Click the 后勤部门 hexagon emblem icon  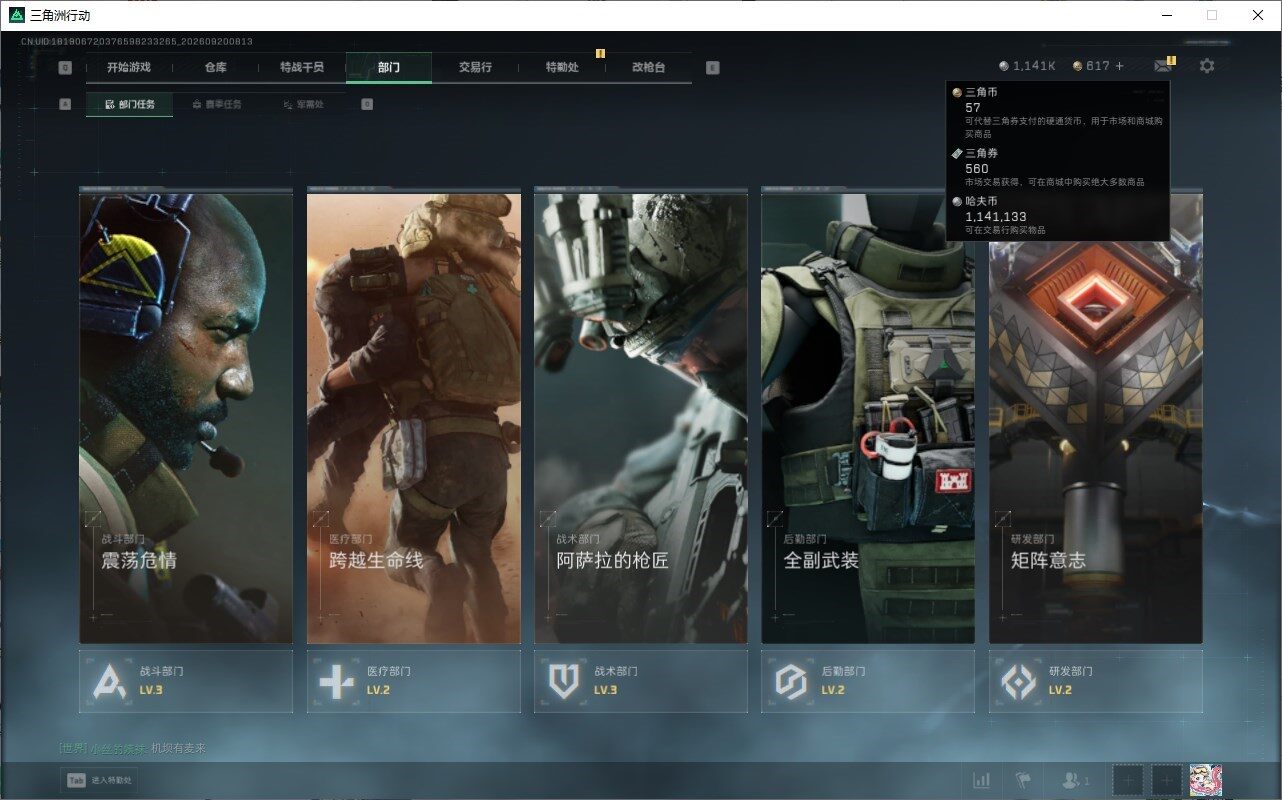(791, 681)
